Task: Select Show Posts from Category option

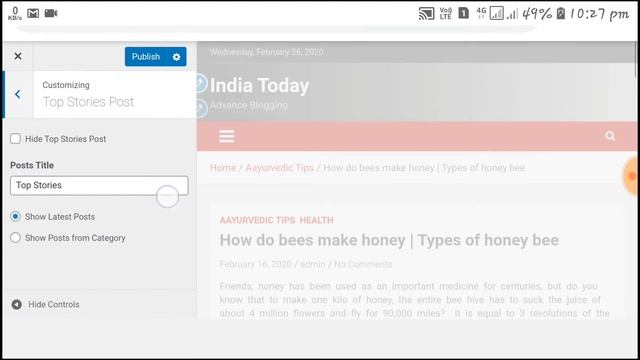Action: 16,238
